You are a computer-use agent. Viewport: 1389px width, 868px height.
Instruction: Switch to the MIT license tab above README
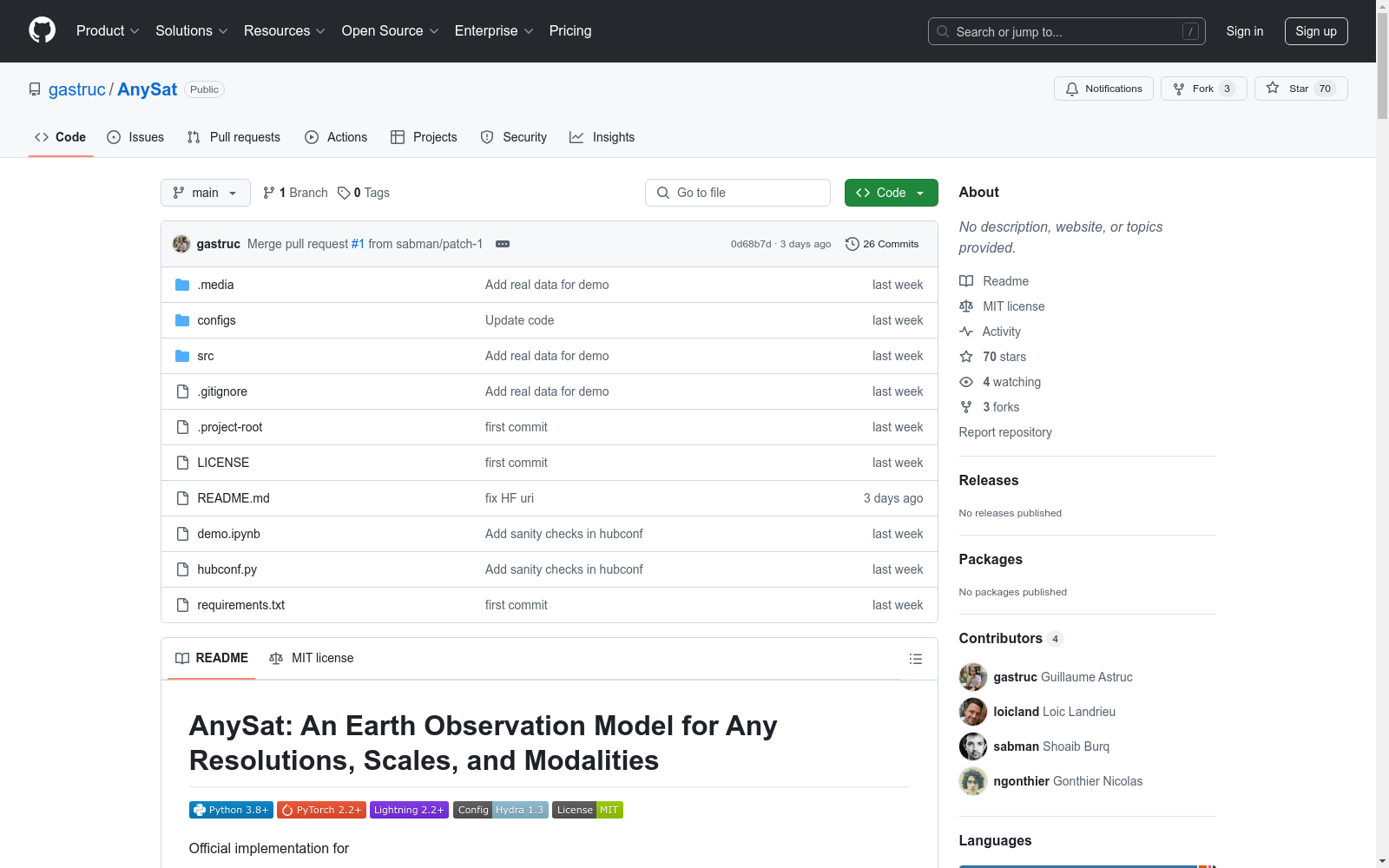pos(312,658)
